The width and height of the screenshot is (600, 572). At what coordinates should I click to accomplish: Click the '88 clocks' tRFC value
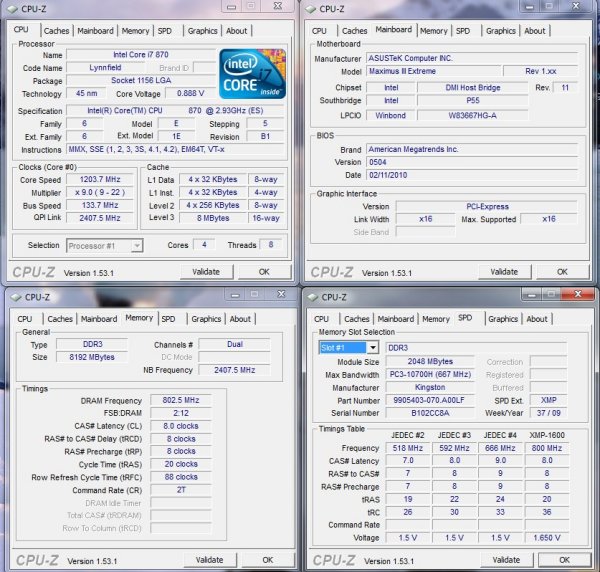(181, 477)
